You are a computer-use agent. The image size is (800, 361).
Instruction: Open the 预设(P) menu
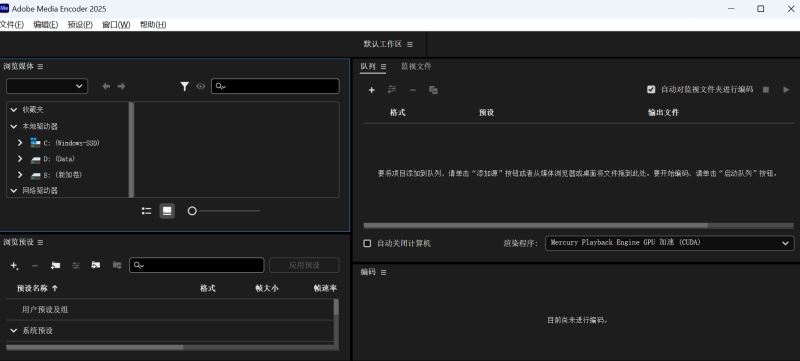(x=80, y=24)
